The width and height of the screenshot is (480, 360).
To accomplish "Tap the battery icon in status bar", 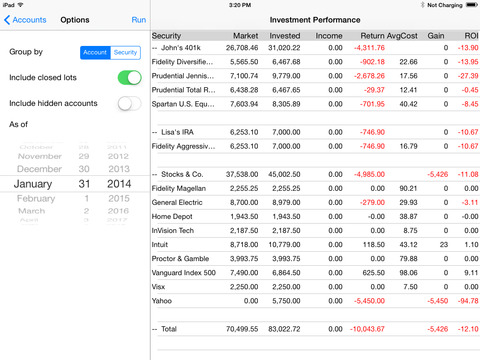I will click(x=471, y=5).
